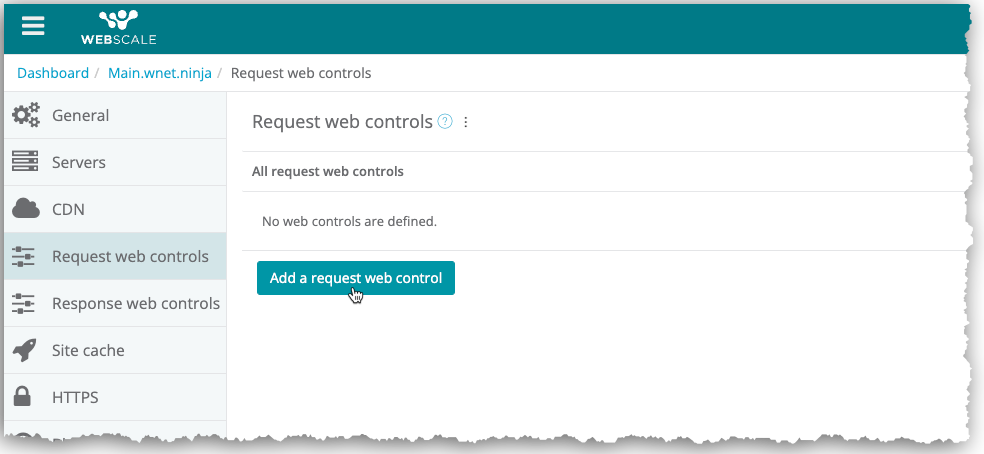
Task: Open Main.wnet.ninja breadcrumb link
Action: (x=160, y=73)
